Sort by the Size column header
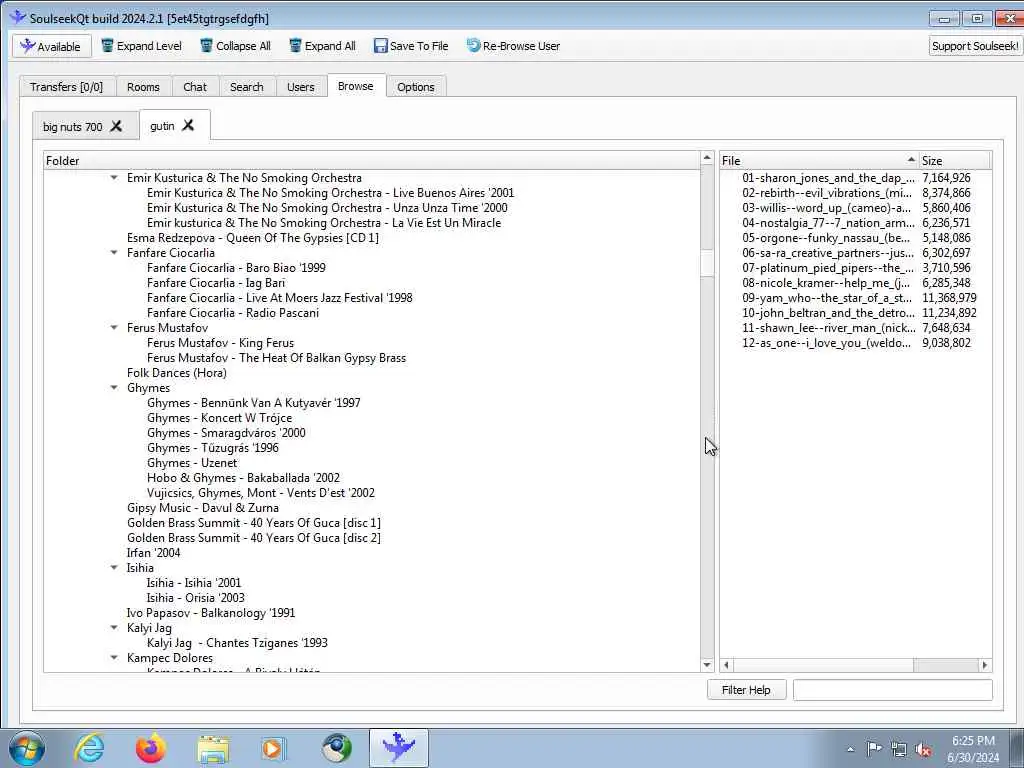Viewport: 1024px width, 768px height. tap(955, 161)
